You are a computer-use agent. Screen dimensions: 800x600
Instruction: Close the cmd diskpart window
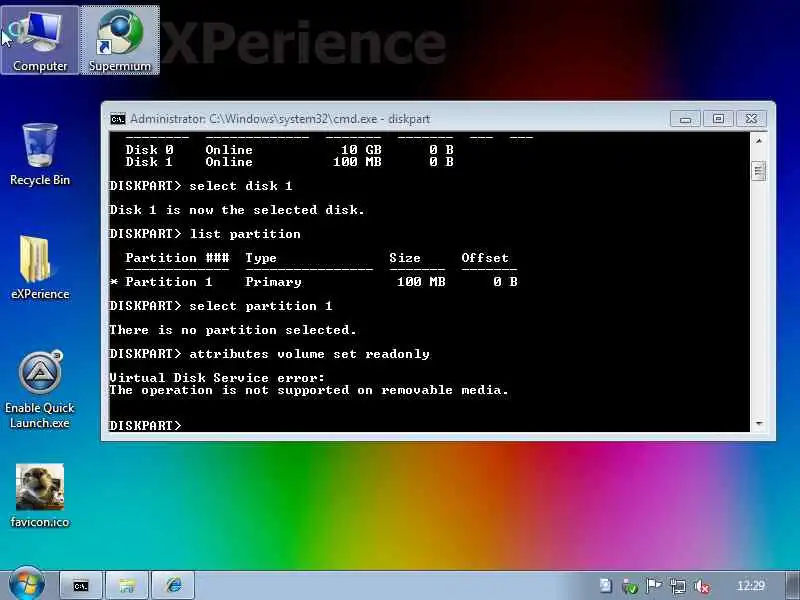[x=751, y=119]
